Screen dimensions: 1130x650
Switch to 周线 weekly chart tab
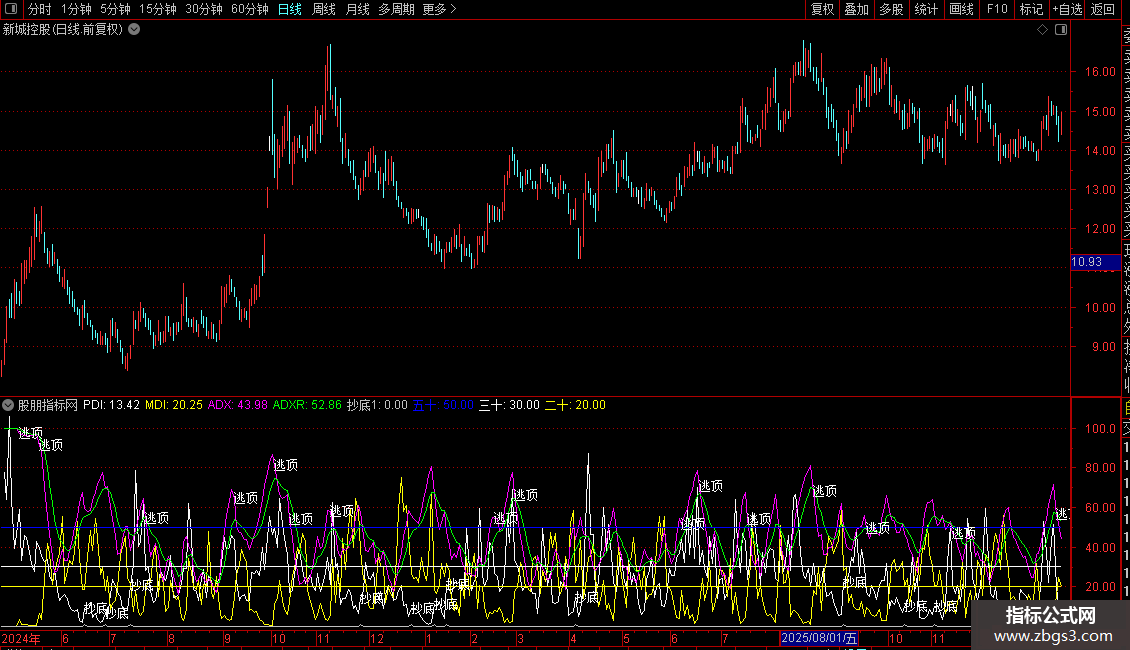[324, 9]
